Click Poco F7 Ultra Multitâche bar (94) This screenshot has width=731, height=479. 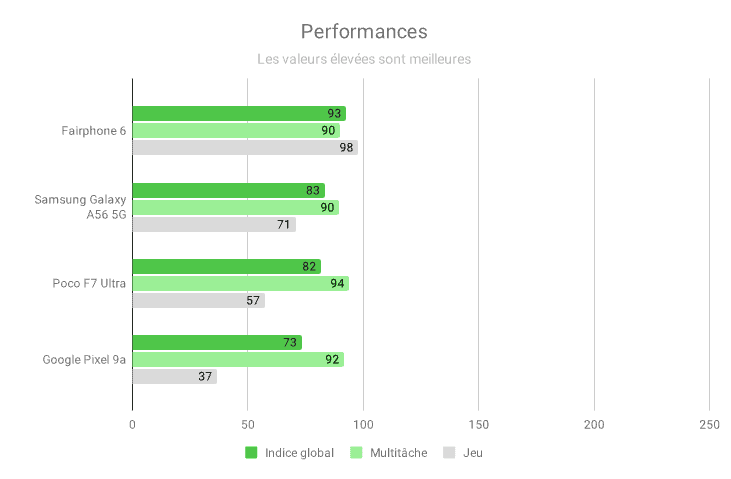[240, 283]
